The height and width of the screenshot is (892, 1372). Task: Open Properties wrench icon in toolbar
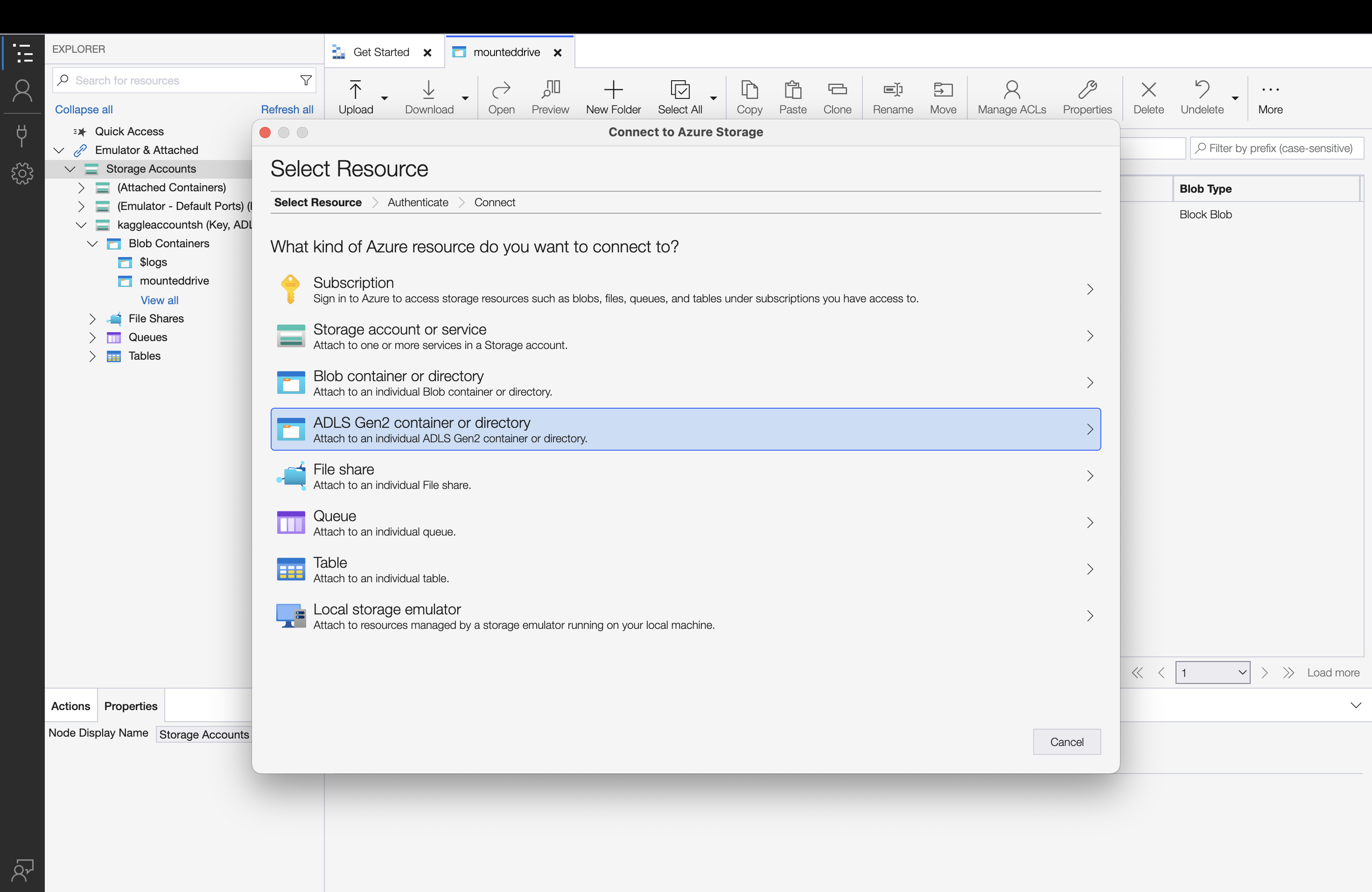click(1087, 98)
